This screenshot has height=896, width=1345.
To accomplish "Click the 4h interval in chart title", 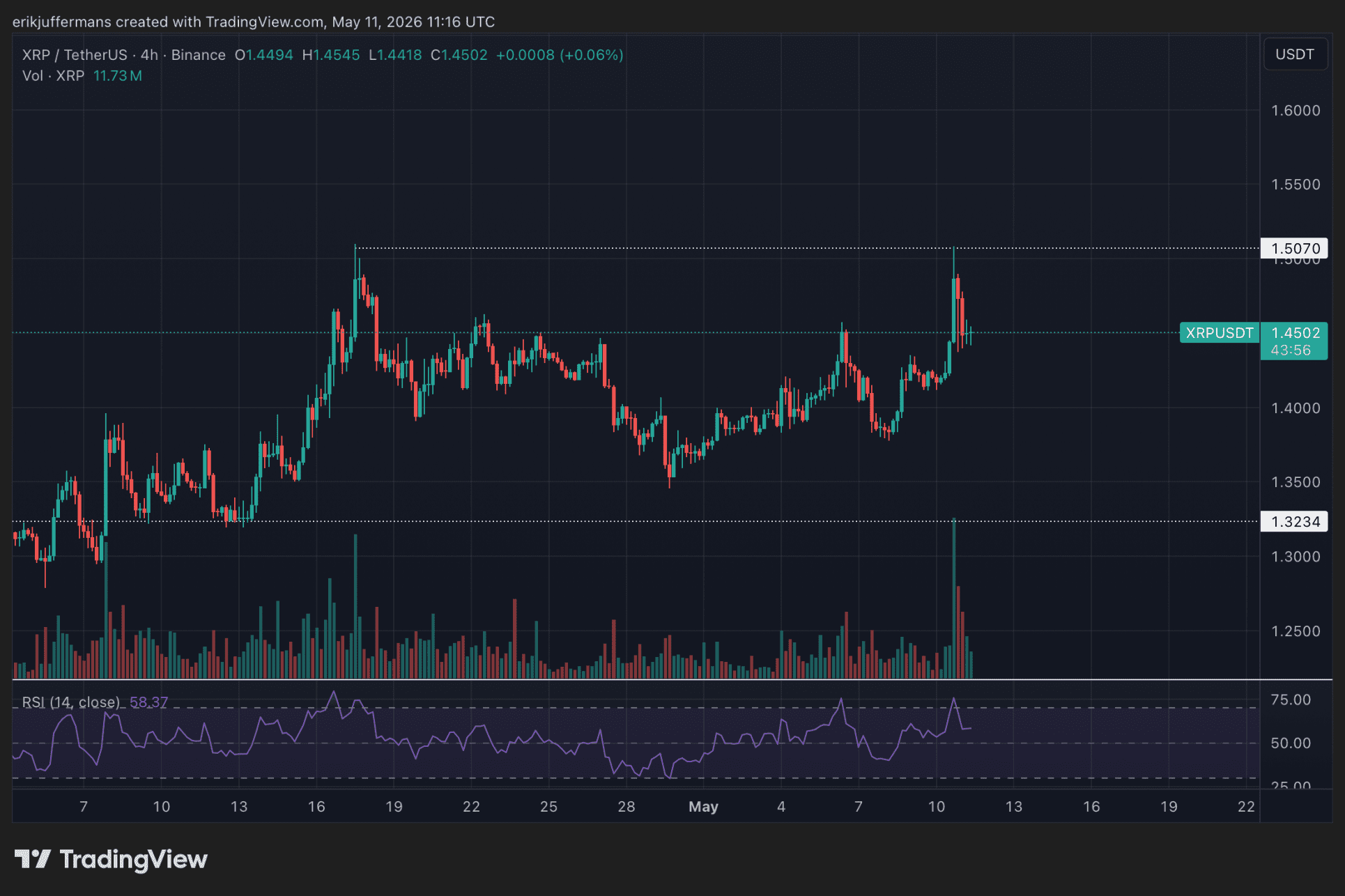I will click(149, 55).
